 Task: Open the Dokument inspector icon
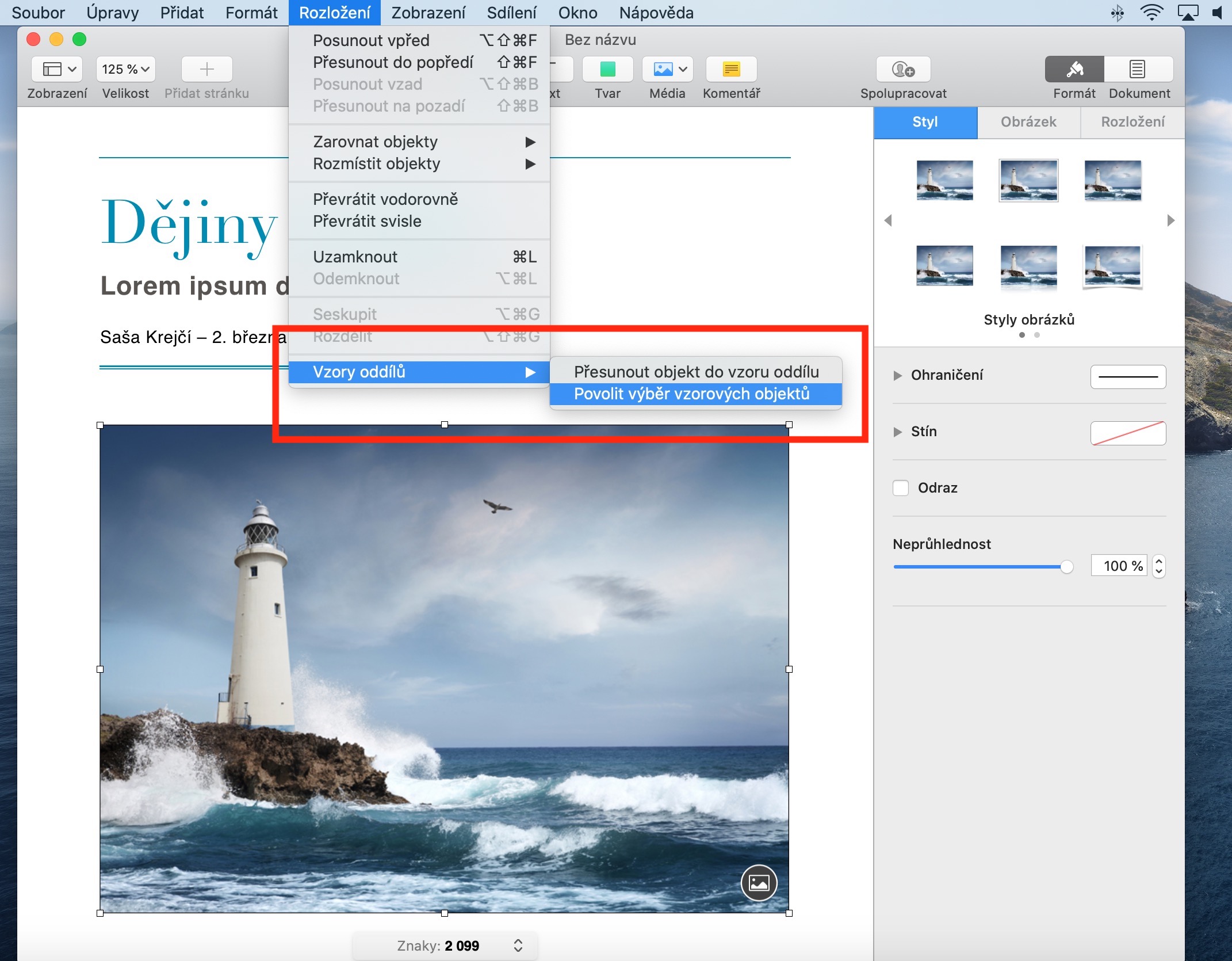coord(1137,70)
